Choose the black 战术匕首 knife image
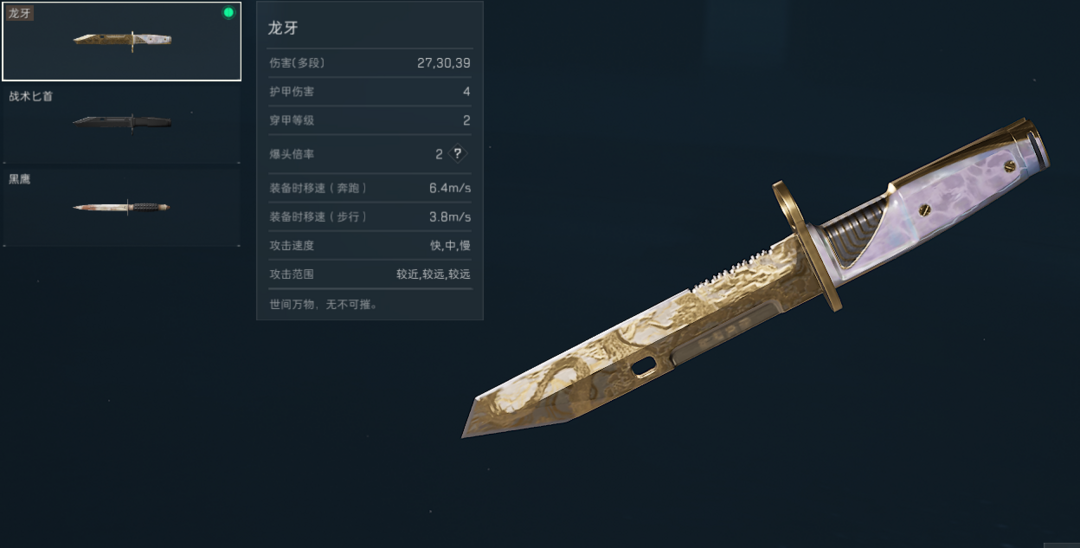 tap(122, 122)
